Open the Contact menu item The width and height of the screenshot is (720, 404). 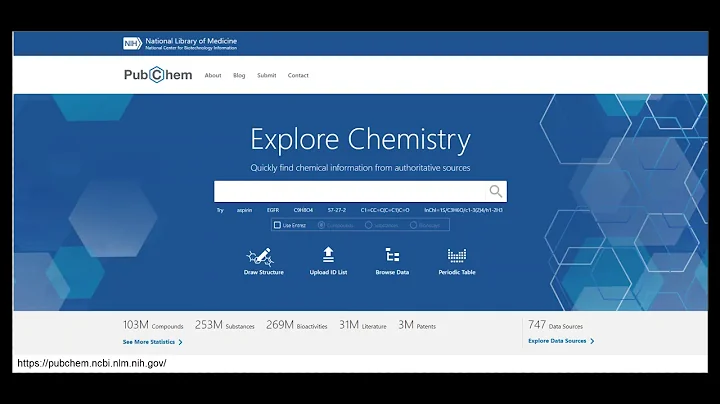pos(298,75)
